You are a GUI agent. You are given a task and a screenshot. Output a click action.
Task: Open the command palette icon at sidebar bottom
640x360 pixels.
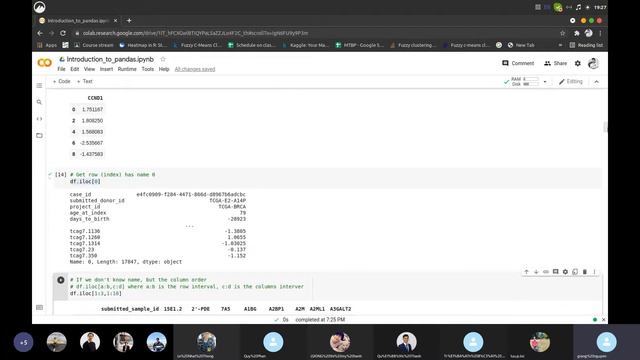[x=39, y=307]
